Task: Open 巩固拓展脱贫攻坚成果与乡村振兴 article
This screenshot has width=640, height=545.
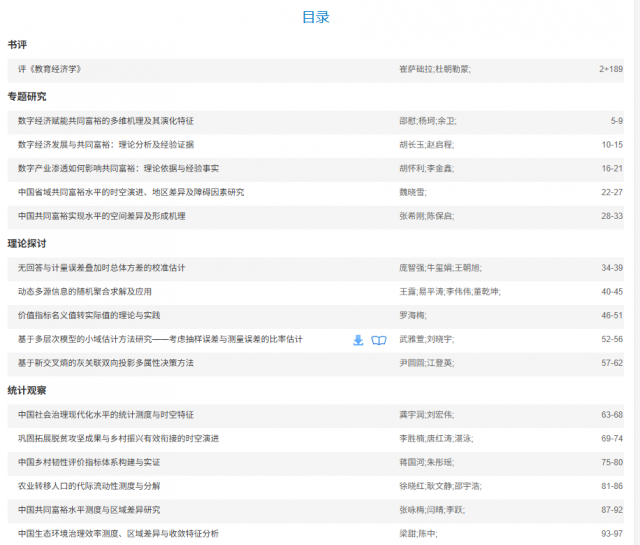Action: (x=118, y=438)
